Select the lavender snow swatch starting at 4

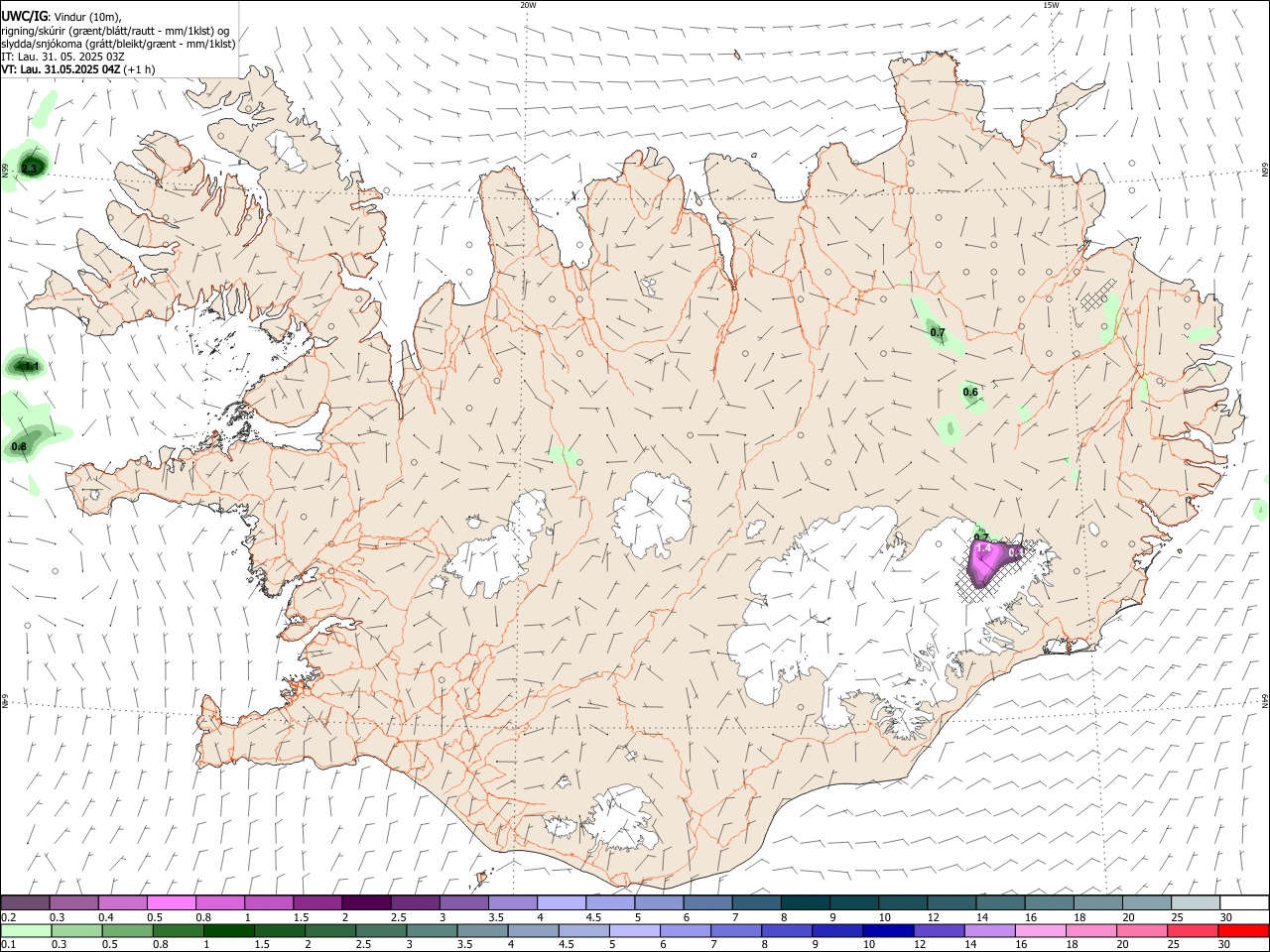coord(561,903)
